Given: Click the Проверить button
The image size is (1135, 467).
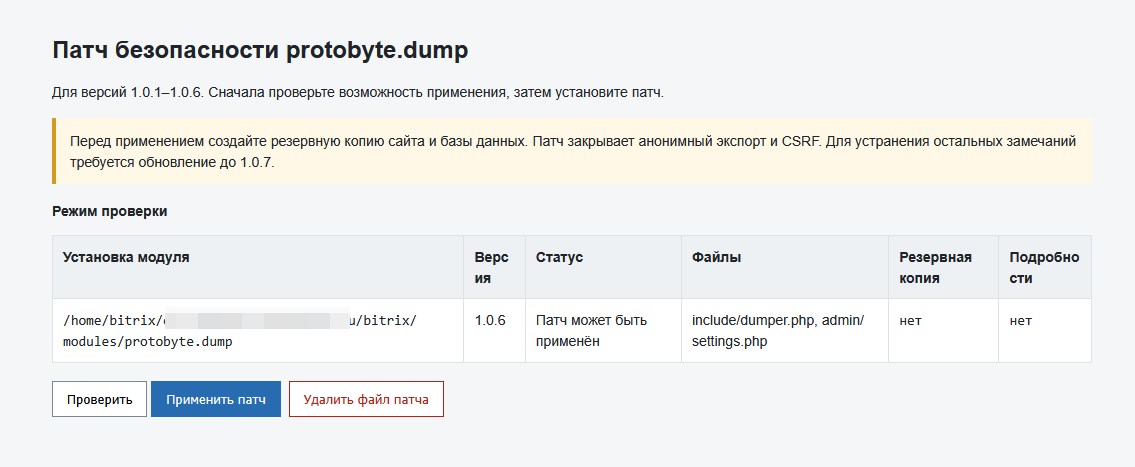Looking at the screenshot, I should (x=99, y=400).
